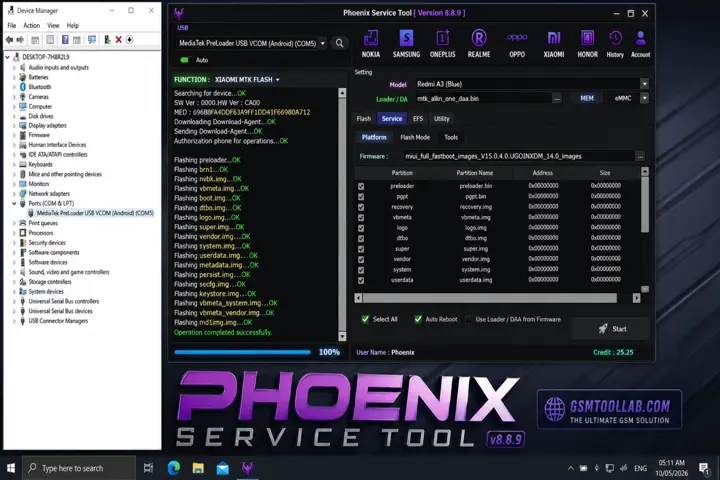Screen dimensions: 720x480
Task: Click update driver icon in Device Manager toolbar
Action: click(107, 40)
